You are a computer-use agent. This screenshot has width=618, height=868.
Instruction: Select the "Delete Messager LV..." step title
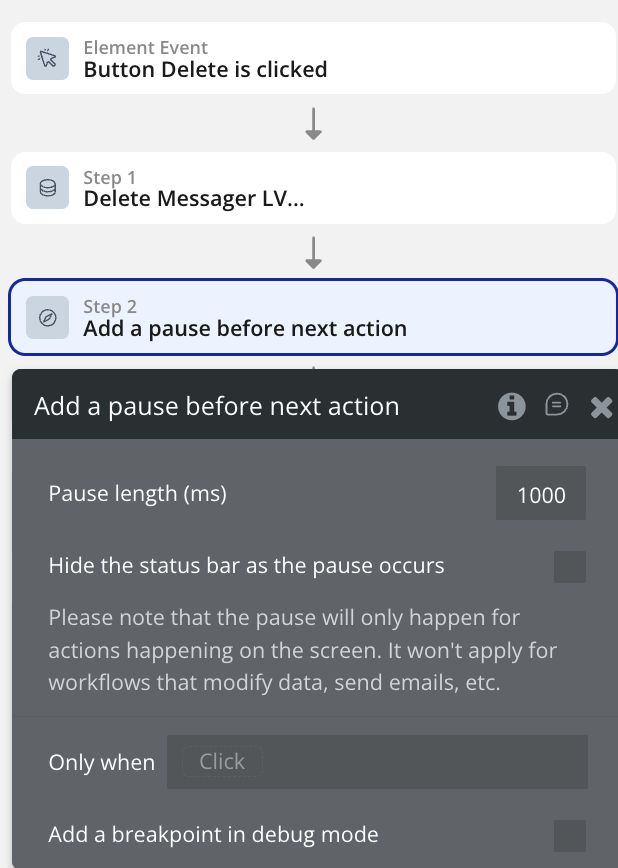pyautogui.click(x=194, y=198)
